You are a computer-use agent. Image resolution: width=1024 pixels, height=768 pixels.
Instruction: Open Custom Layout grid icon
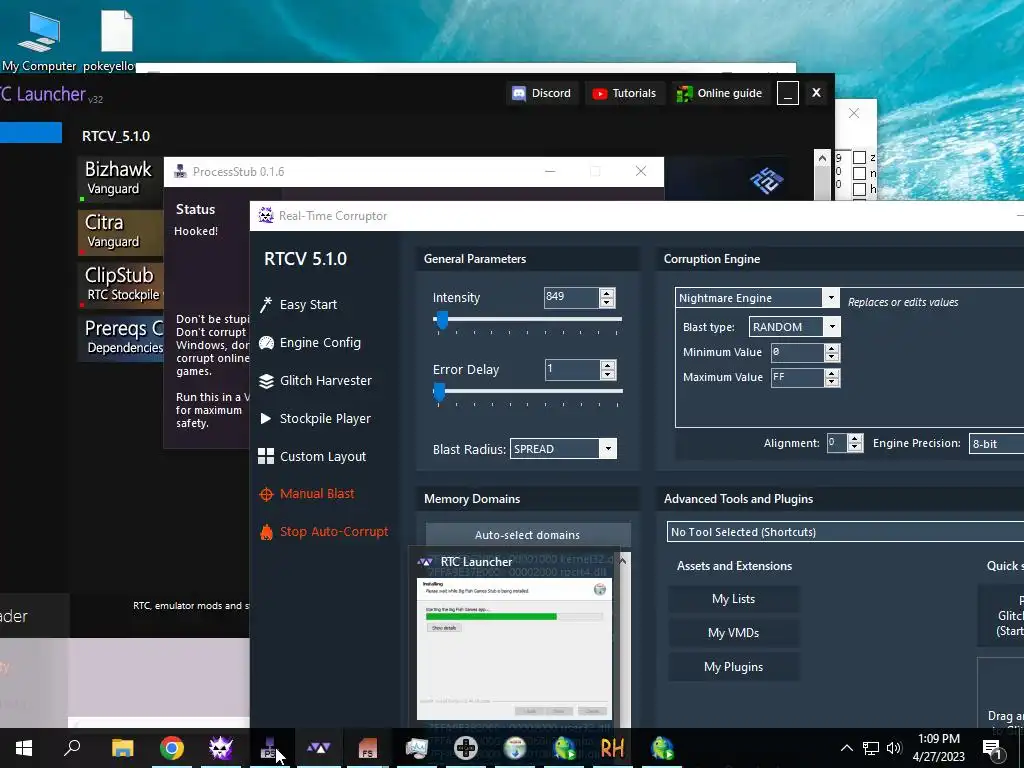[266, 456]
